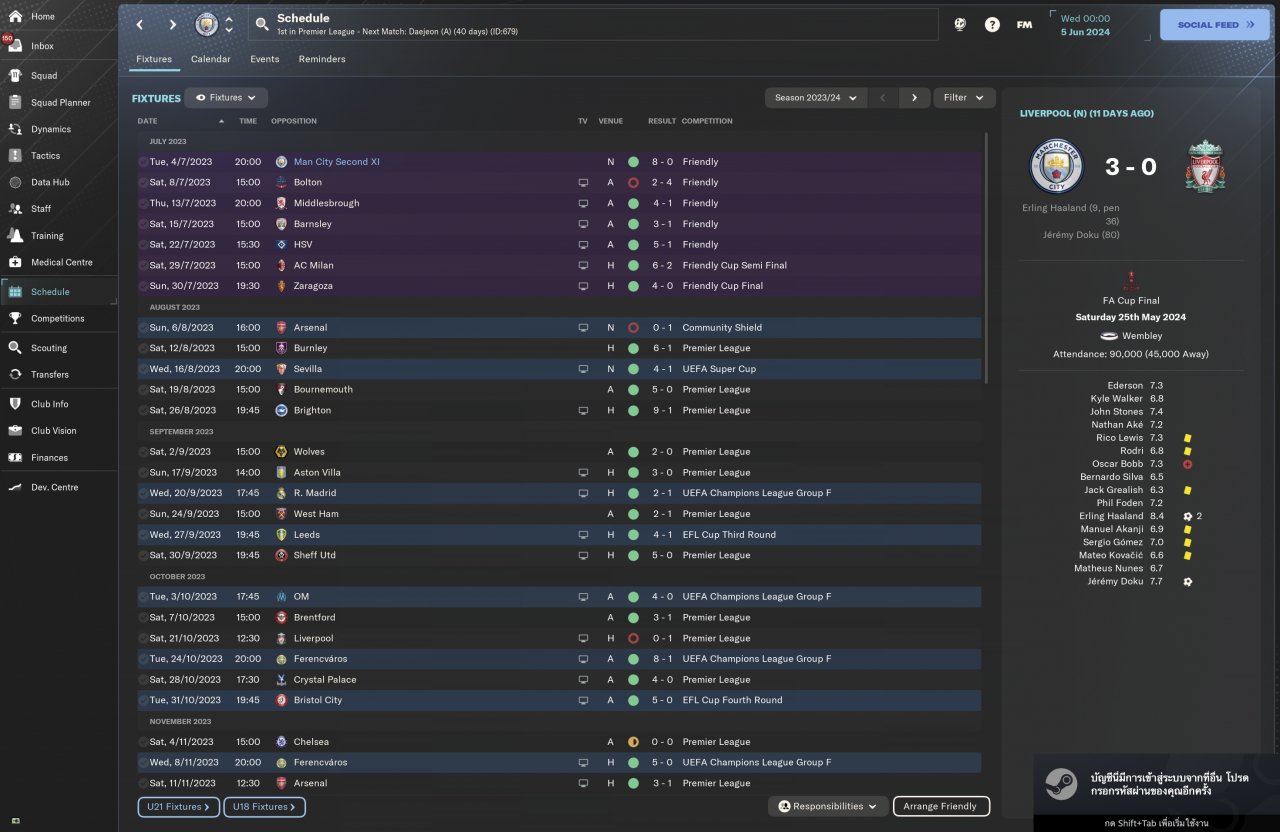
Task: Toggle the marker circle for Liverpool fixture
Action: click(143, 638)
